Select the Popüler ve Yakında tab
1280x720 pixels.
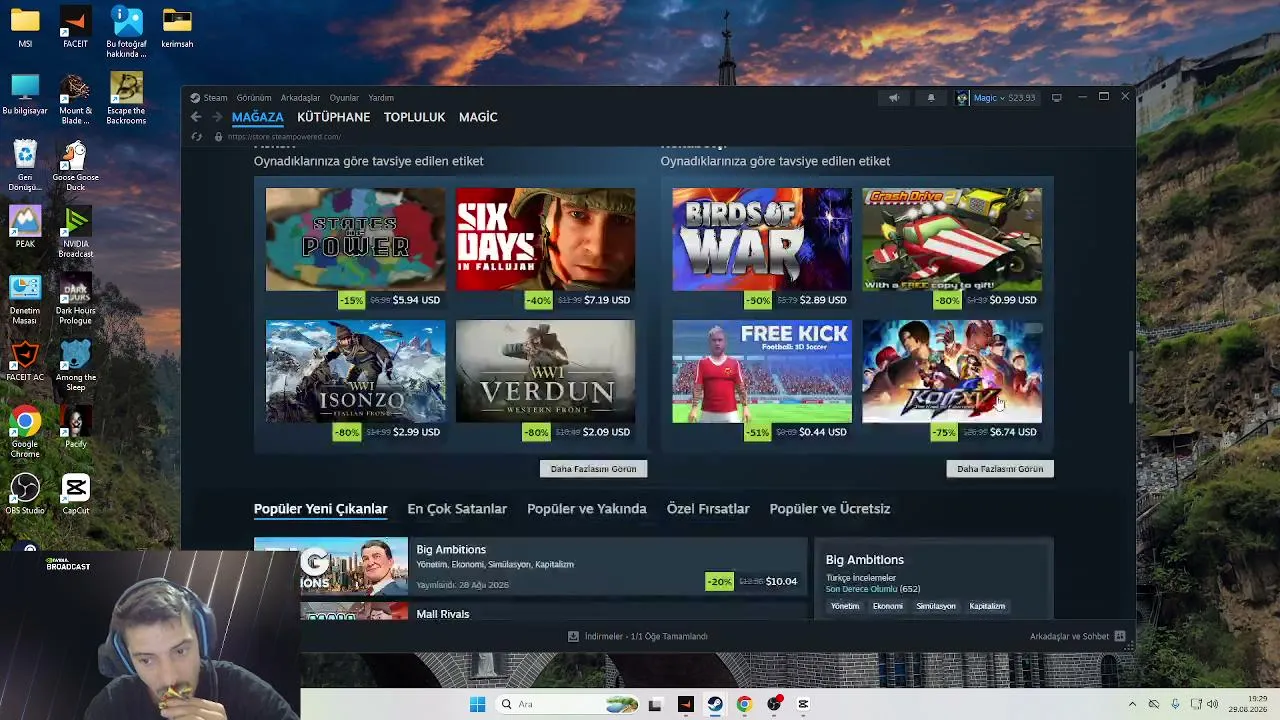(587, 509)
